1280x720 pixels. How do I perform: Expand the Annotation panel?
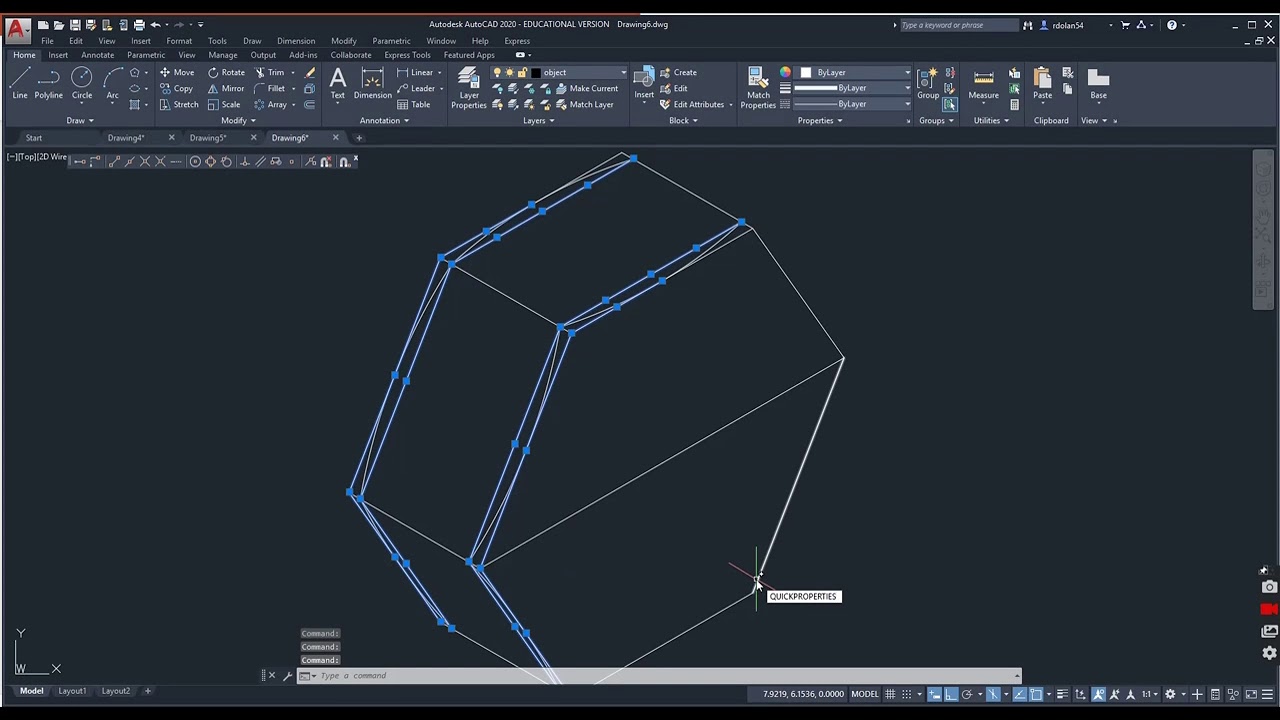pyautogui.click(x=384, y=120)
